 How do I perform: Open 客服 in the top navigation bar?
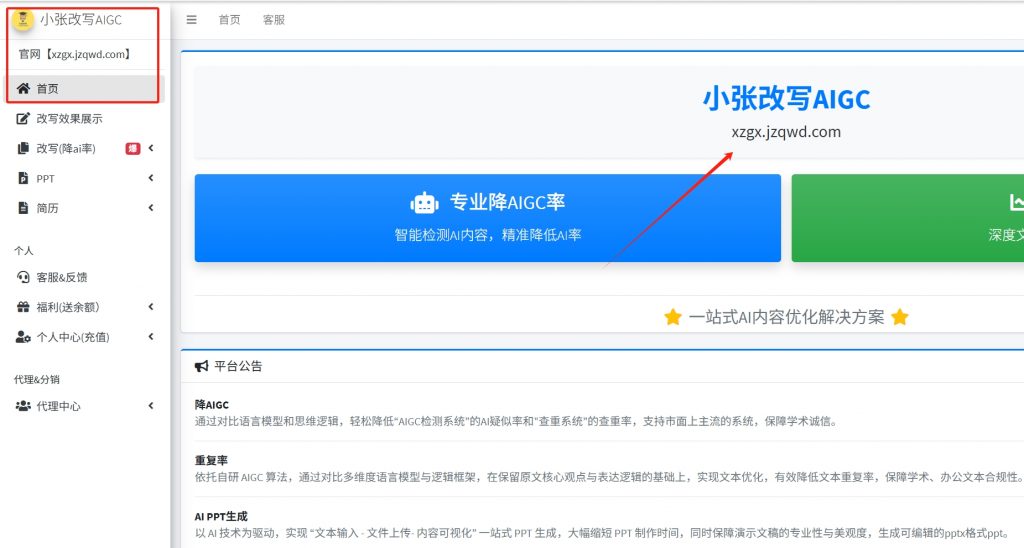click(273, 19)
